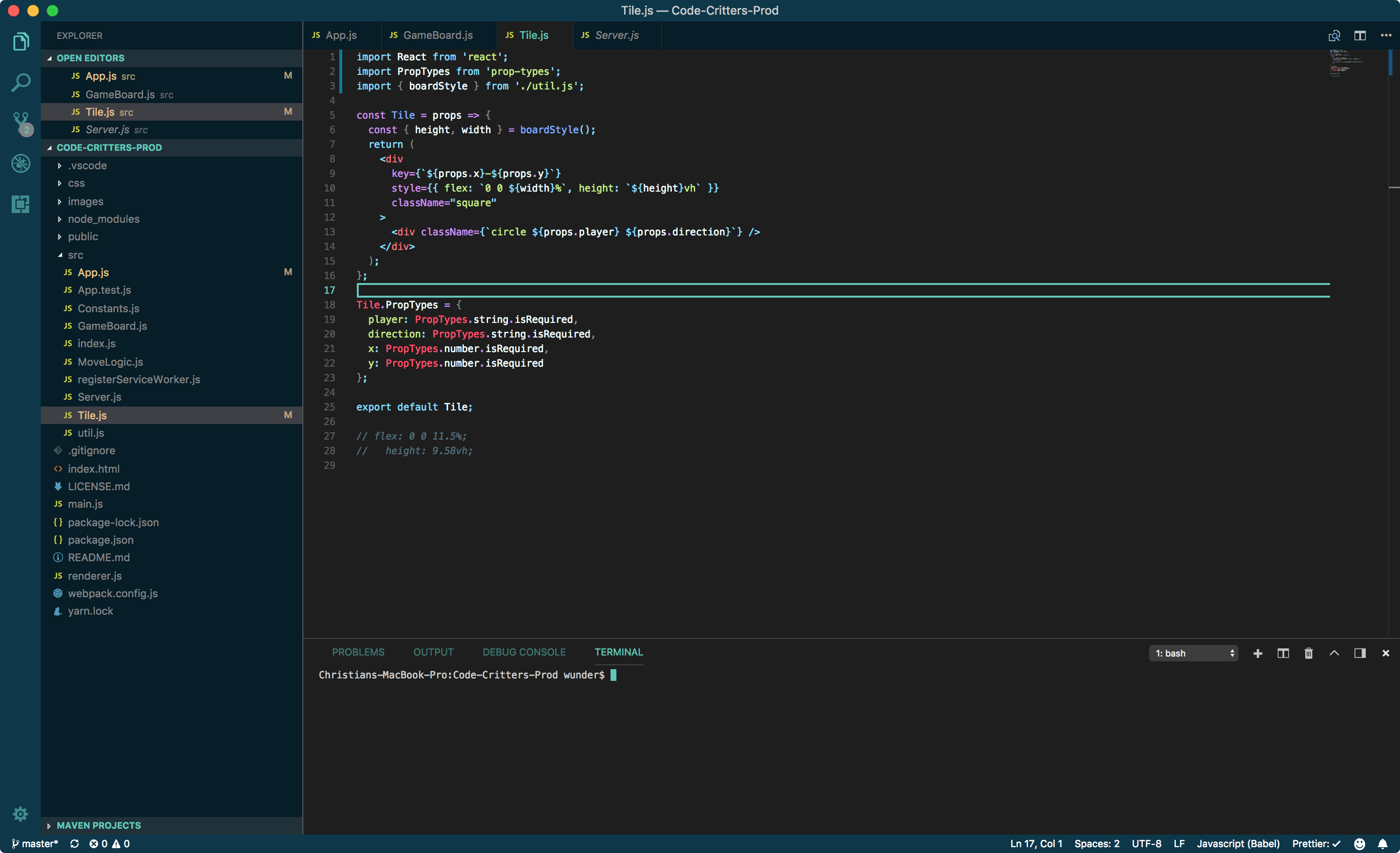Open the '1: bash' terminal dropdown
The image size is (1400, 853).
coord(1193,653)
